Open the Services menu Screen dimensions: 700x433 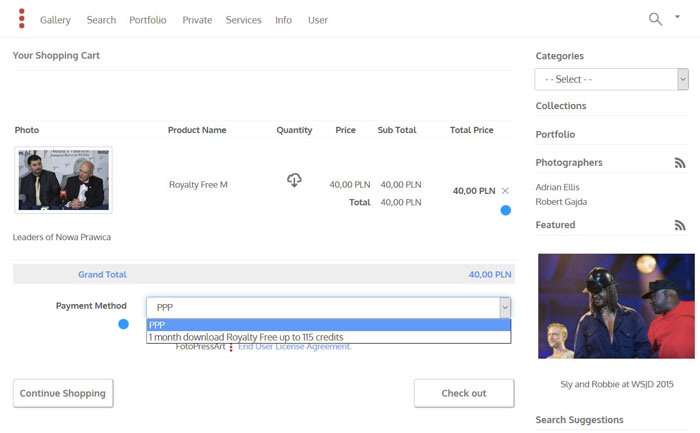[243, 20]
